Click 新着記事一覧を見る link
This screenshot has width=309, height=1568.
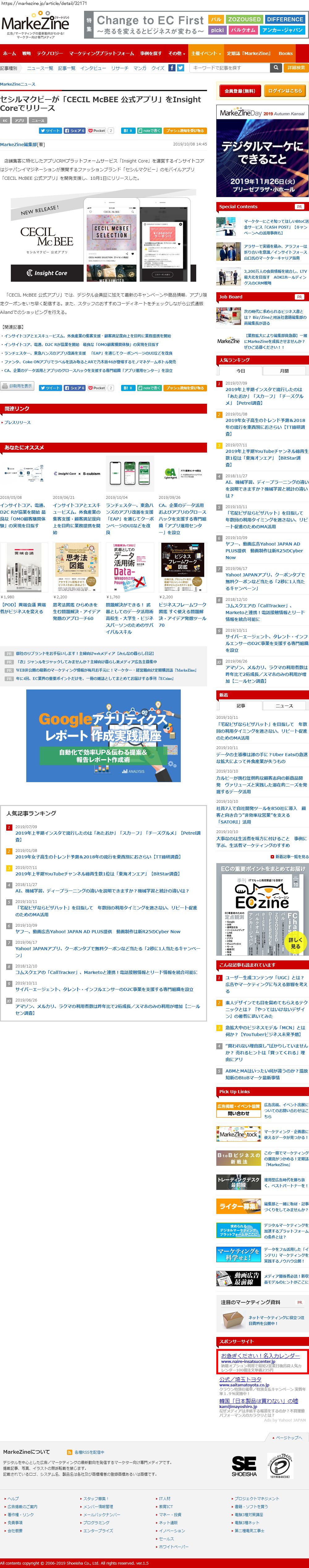tap(292, 856)
